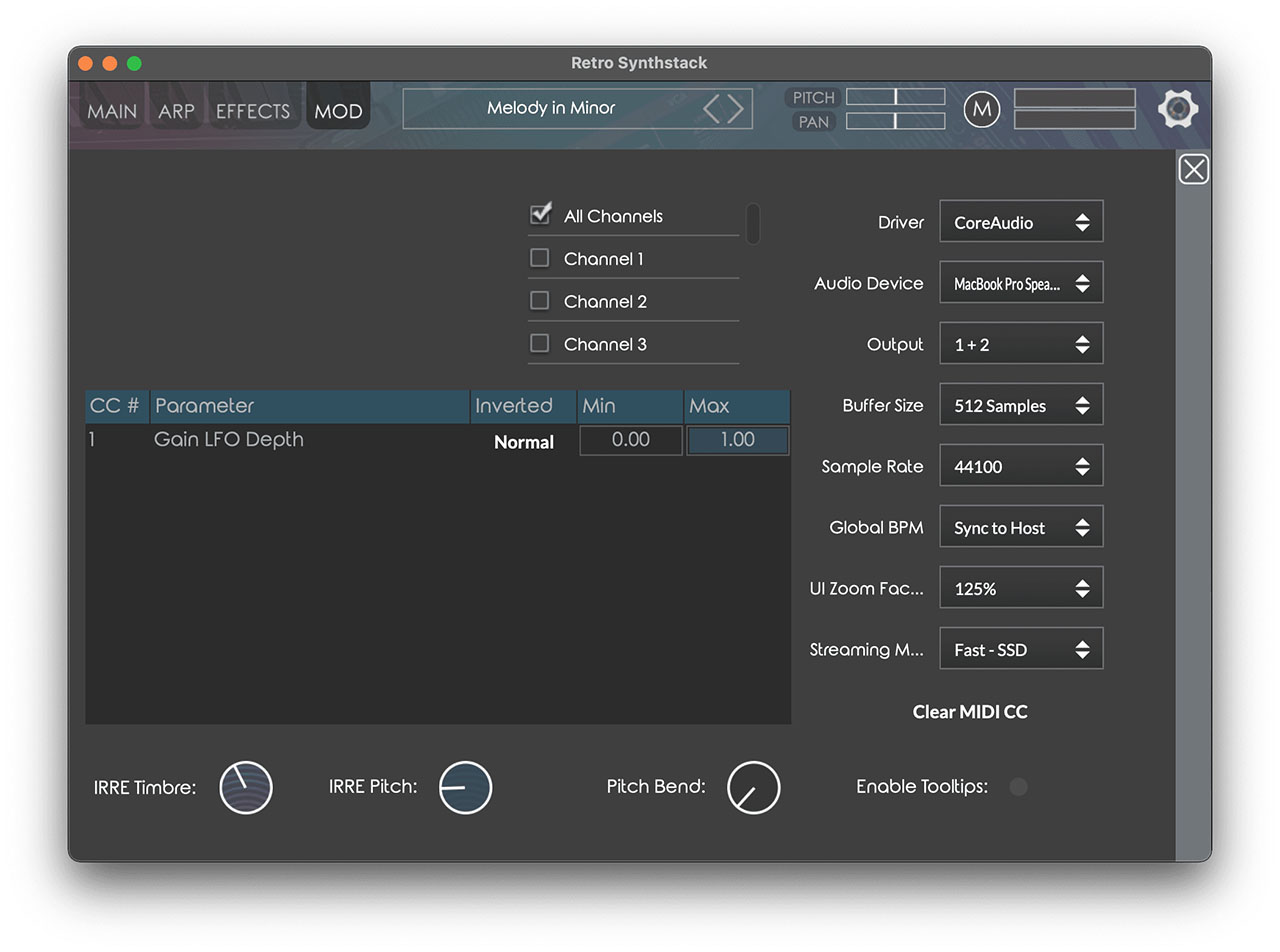This screenshot has width=1280, height=952.
Task: Enable the Channel 1 checkbox
Action: click(x=540, y=258)
